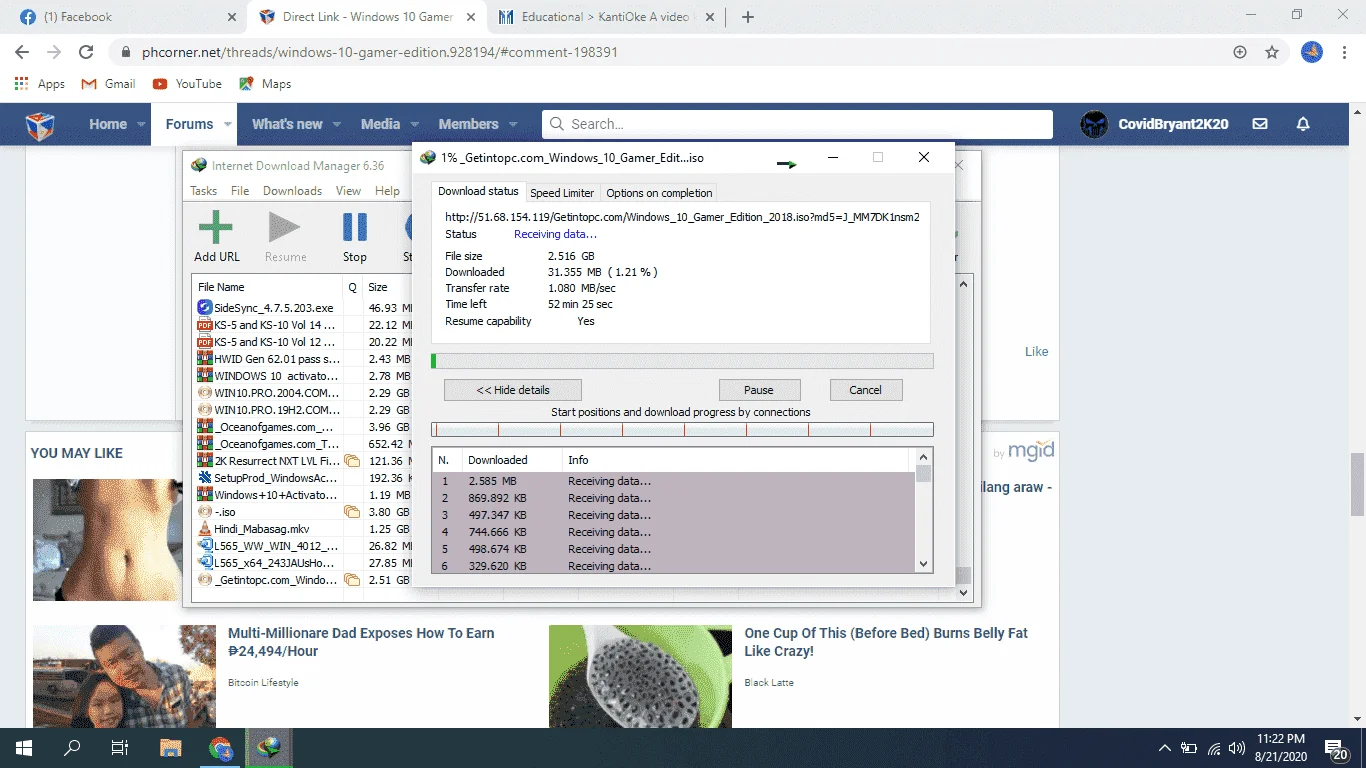This screenshot has height=768, width=1366.
Task: Open the inbox envelope icon on phcorner
Action: click(1260, 124)
